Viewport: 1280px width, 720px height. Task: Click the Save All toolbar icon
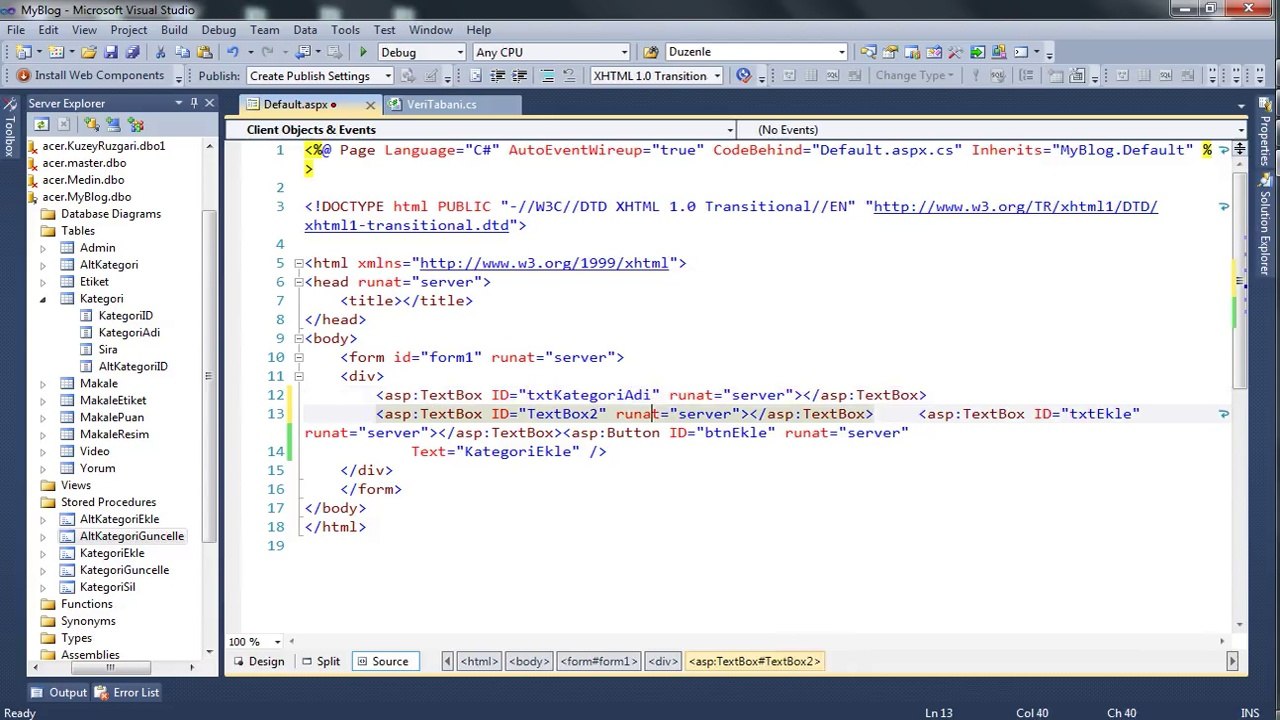click(132, 52)
